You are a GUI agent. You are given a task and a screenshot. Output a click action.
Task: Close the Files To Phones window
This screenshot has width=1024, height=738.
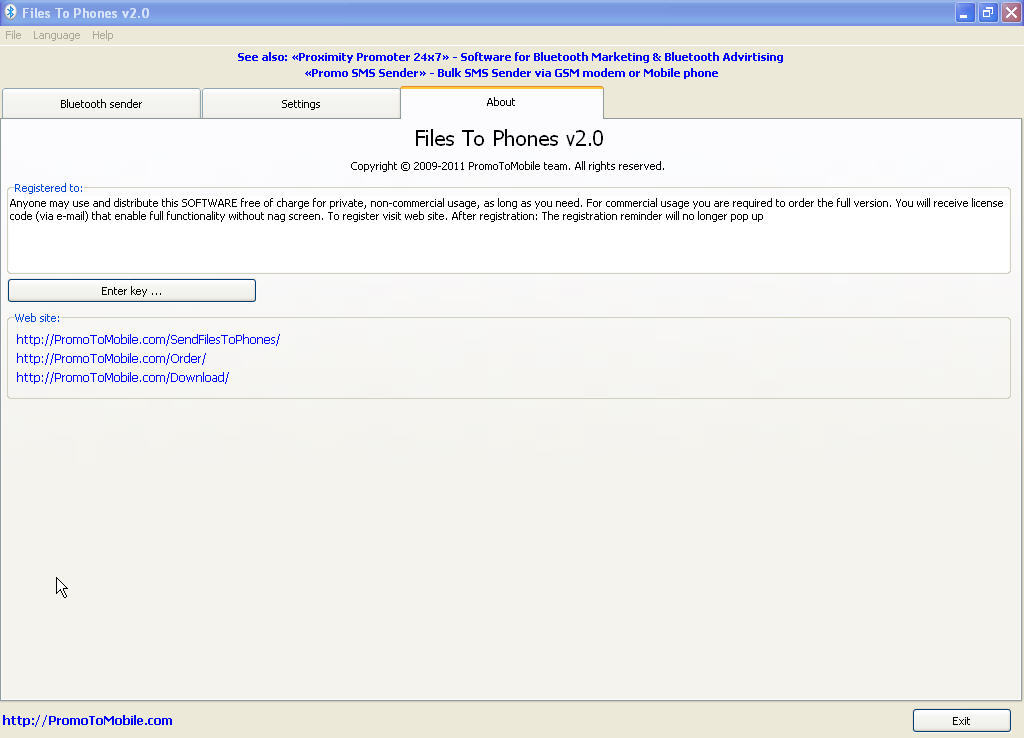tap(1011, 13)
